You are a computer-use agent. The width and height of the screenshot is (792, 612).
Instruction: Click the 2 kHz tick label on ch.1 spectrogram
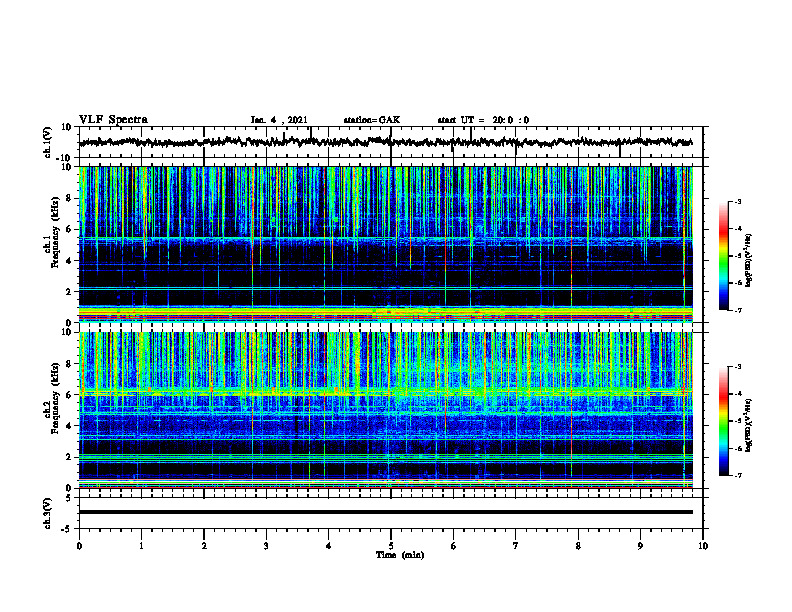(70, 292)
